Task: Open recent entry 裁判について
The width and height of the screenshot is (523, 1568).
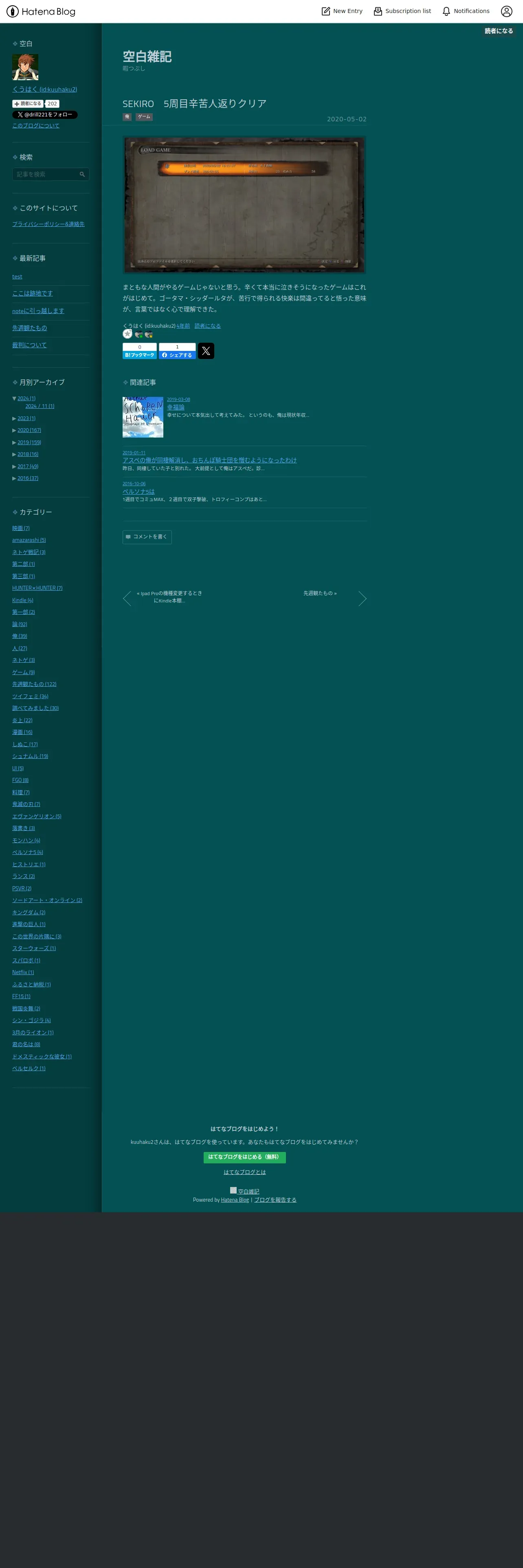Action: [29, 345]
